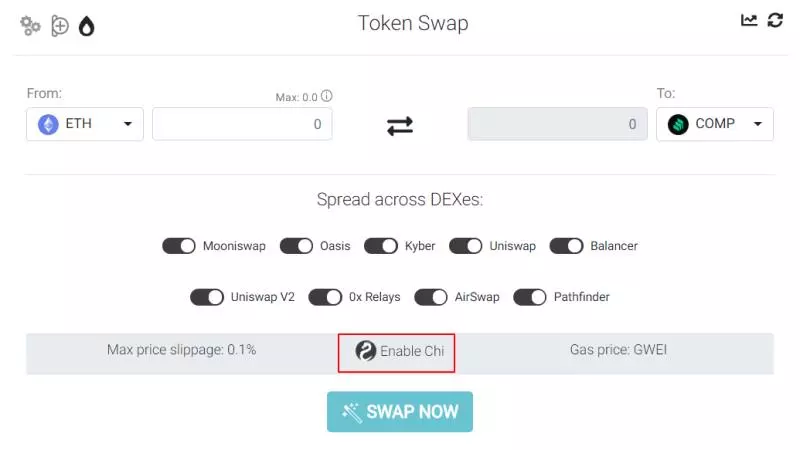Click the Max price slippage setting

point(181,350)
